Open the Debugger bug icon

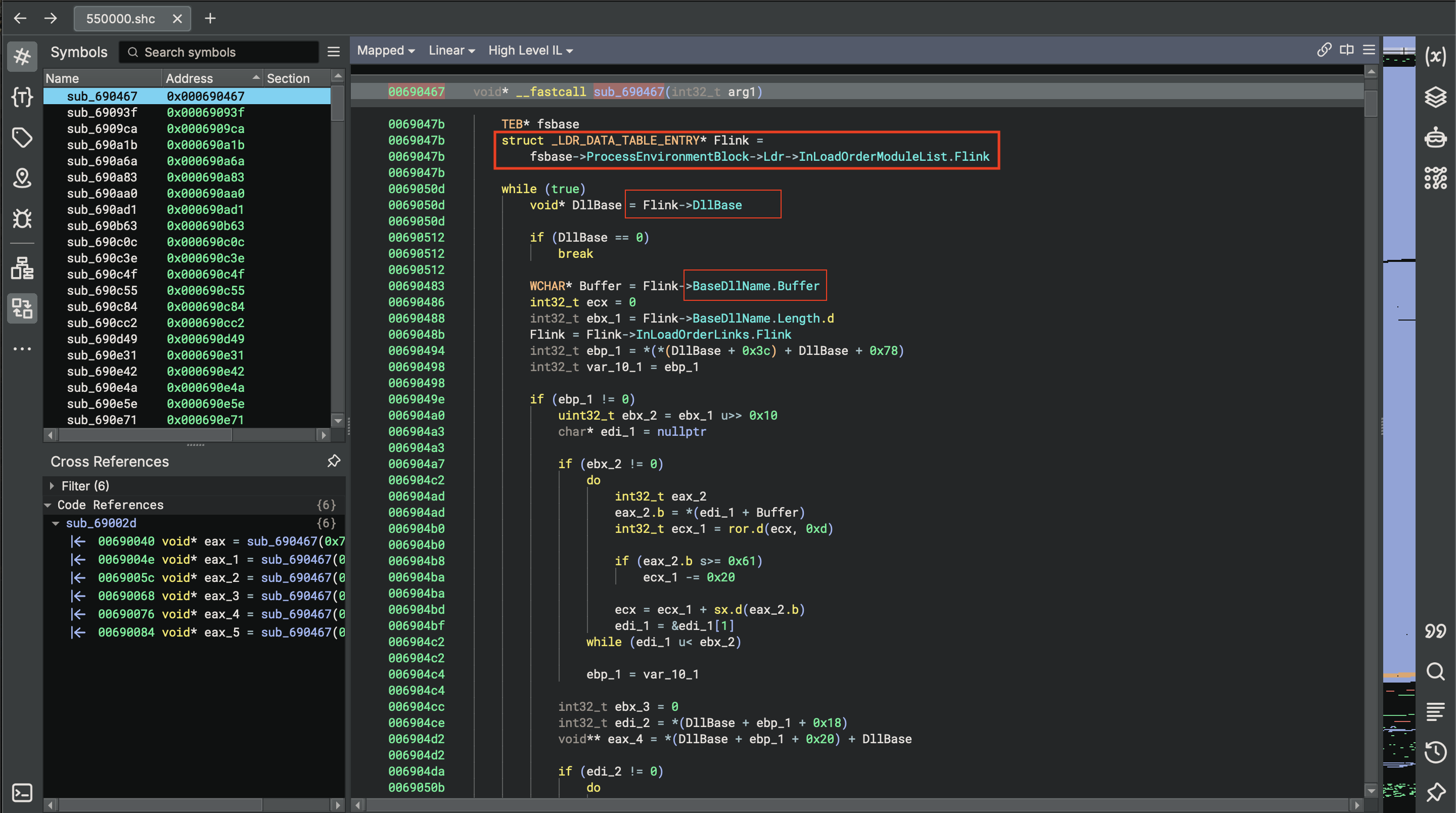point(22,219)
